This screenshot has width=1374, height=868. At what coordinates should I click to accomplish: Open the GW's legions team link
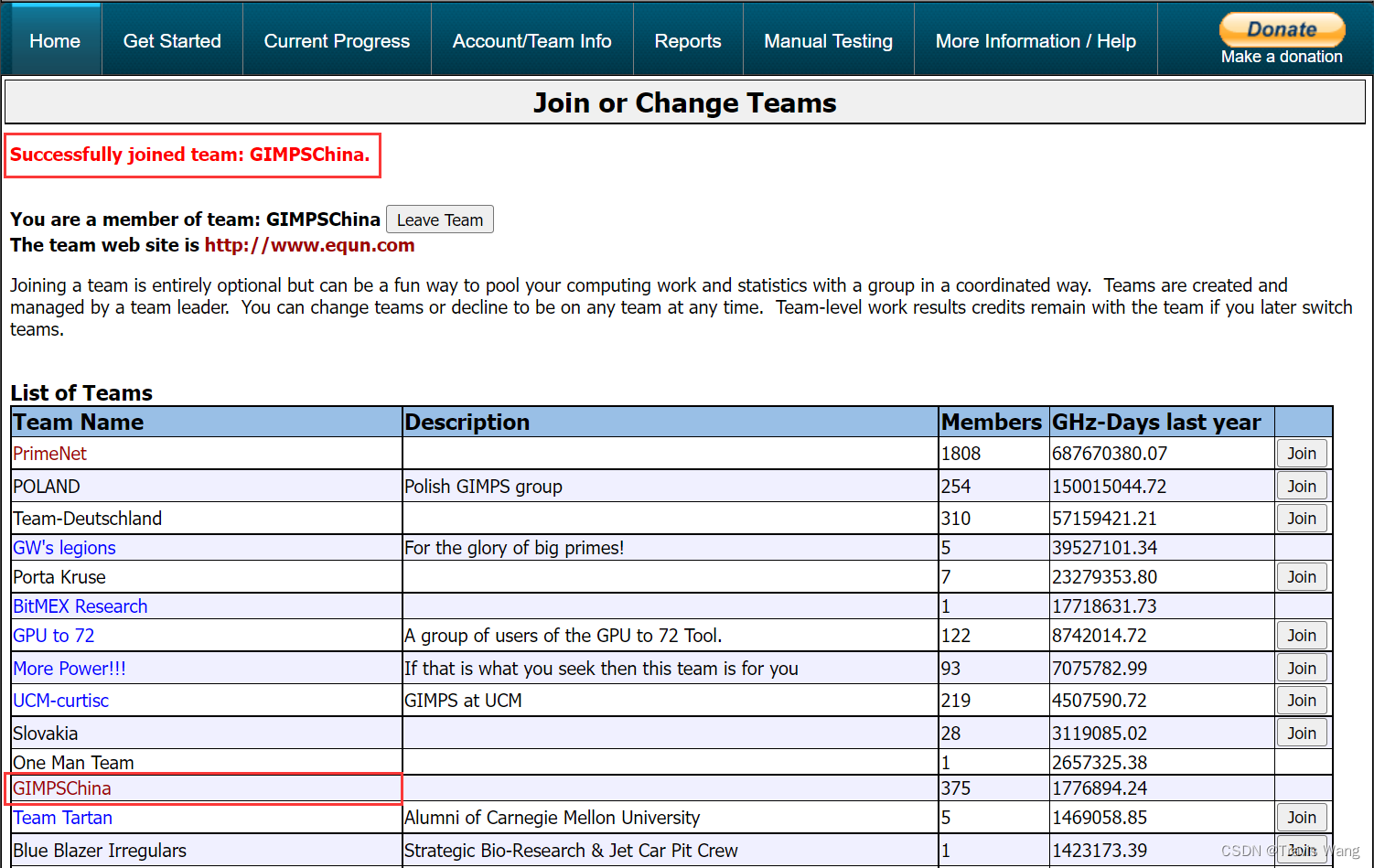point(64,548)
